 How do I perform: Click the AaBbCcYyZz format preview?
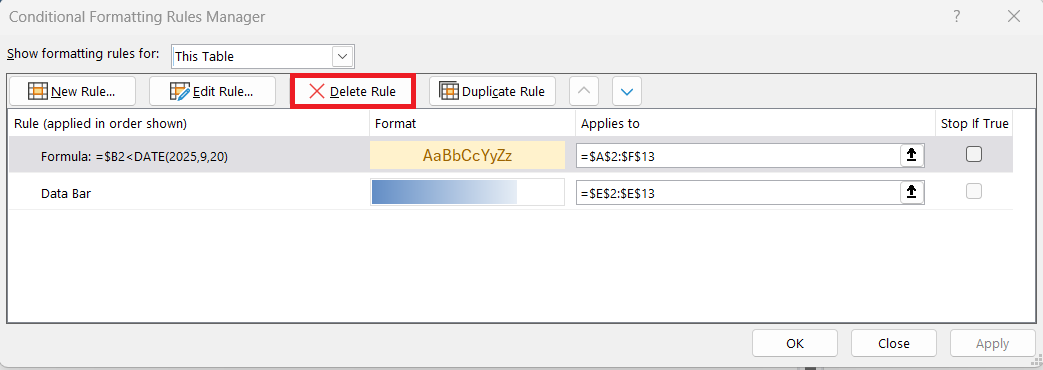468,155
